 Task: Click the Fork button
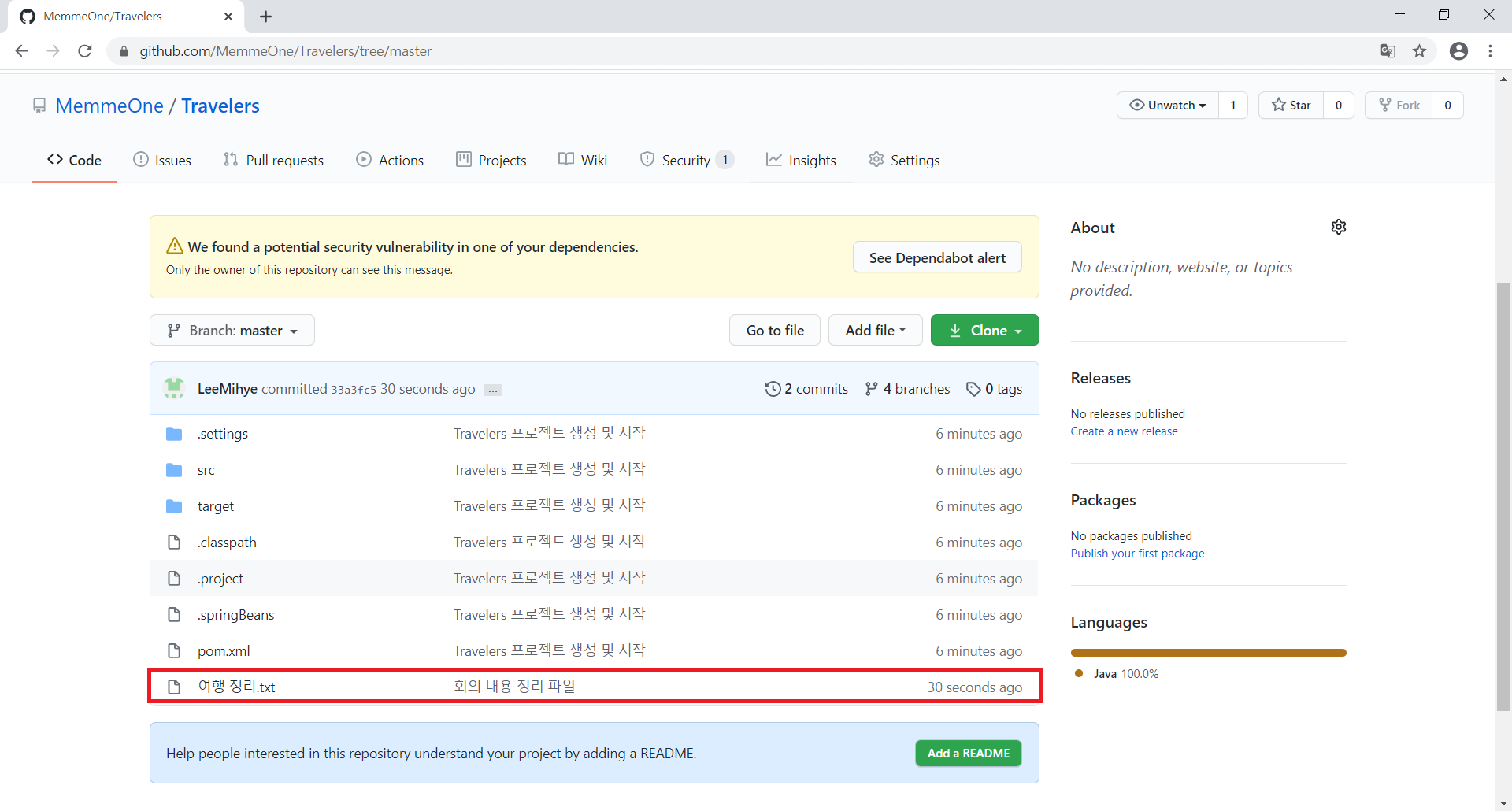click(1399, 106)
